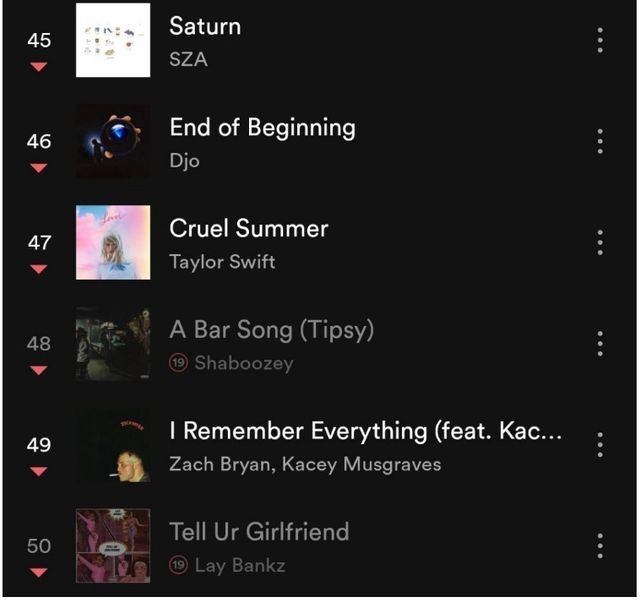Open more options for End of Beginning
Image resolution: width=640 pixels, height=603 pixels.
point(600,141)
